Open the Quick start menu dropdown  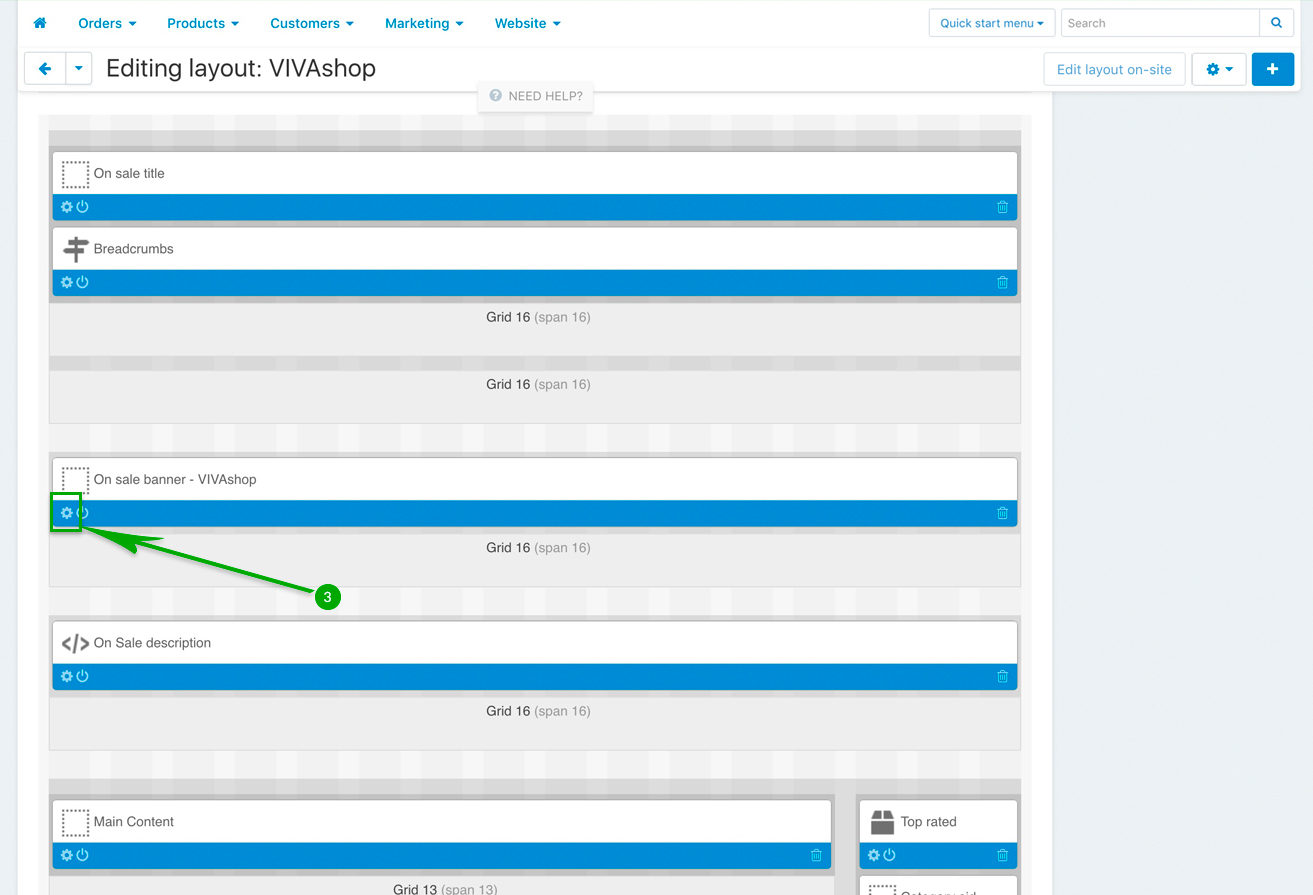(991, 23)
